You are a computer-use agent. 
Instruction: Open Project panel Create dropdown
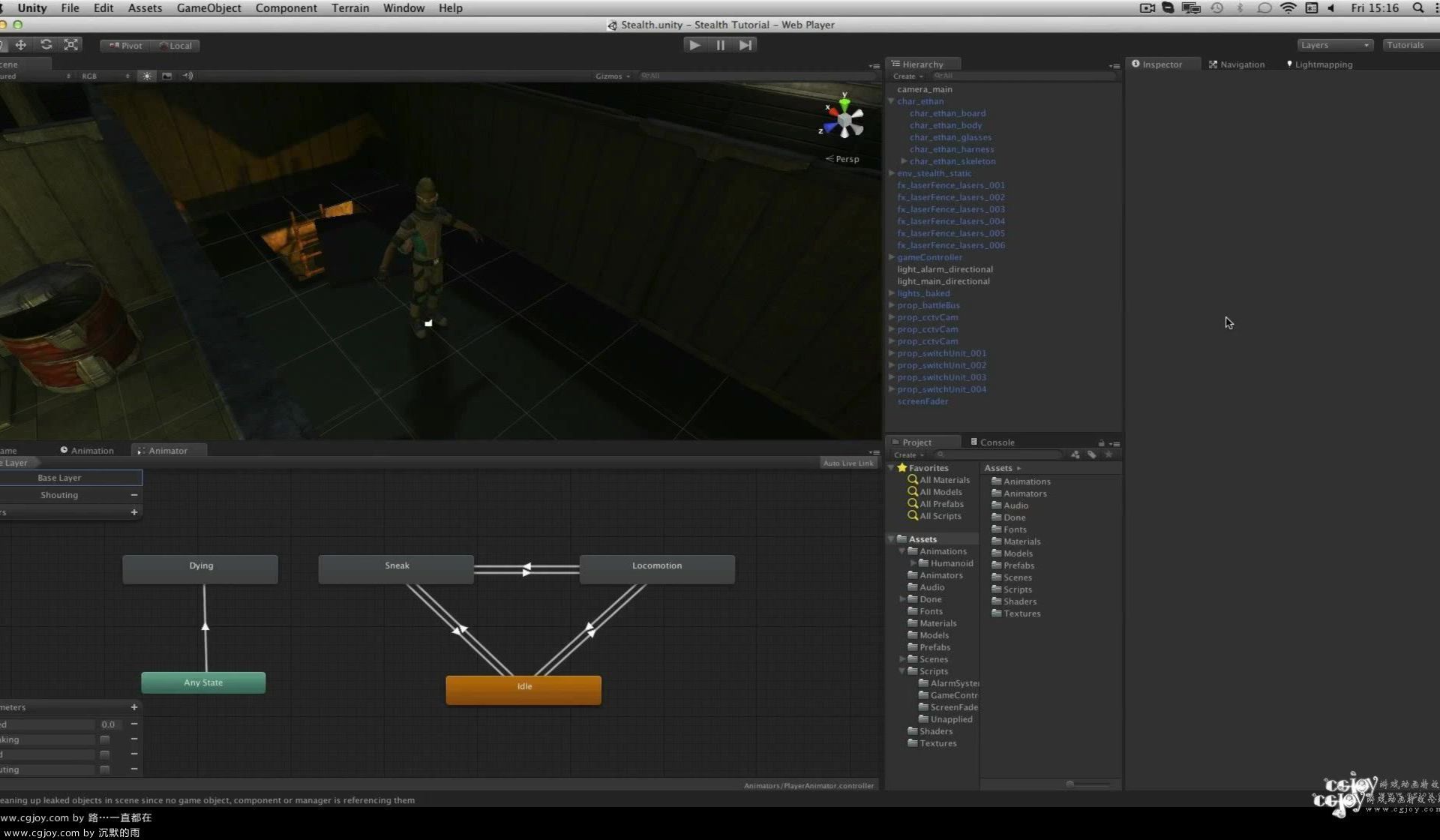pyautogui.click(x=908, y=455)
